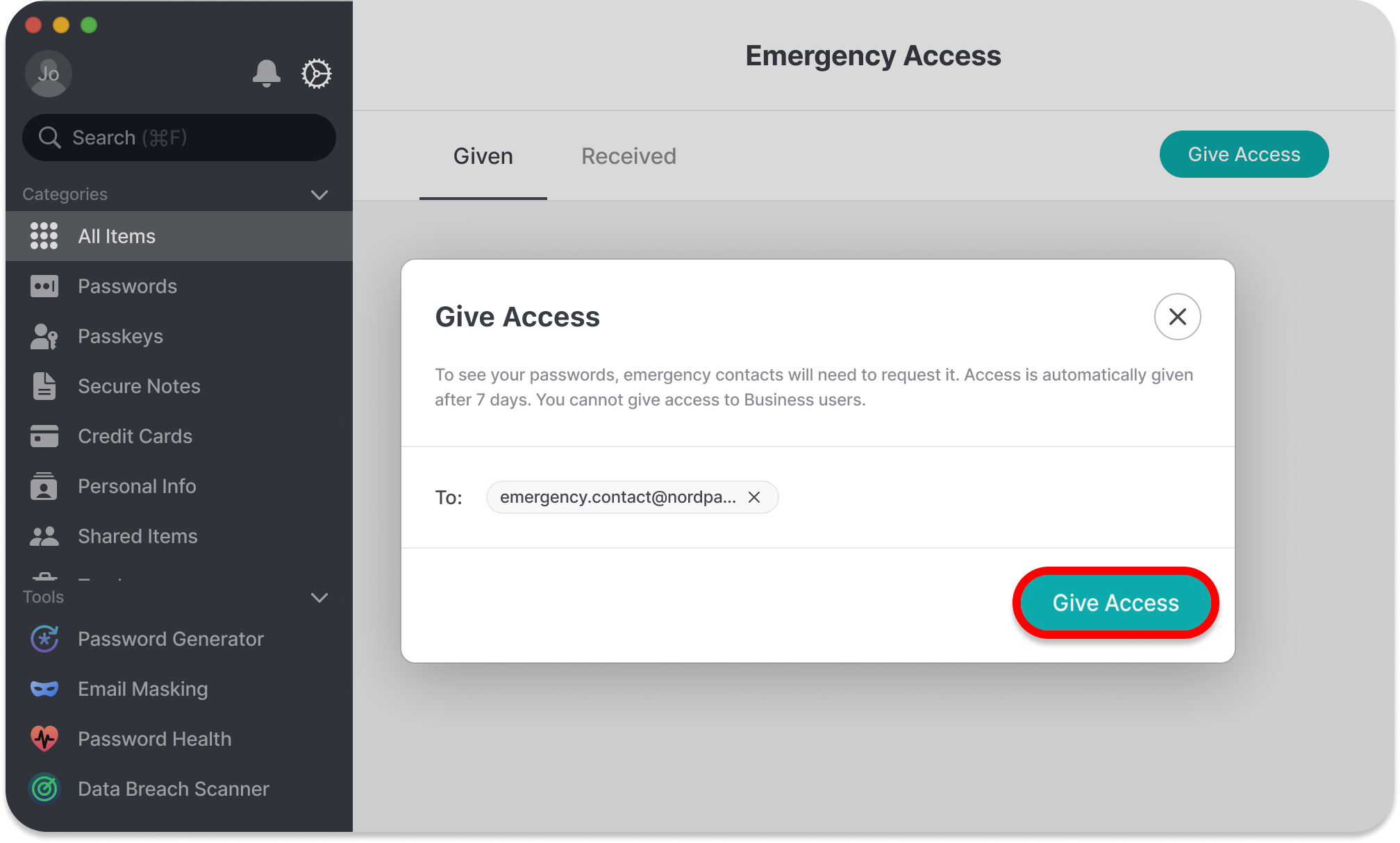Select the Passkeys sidebar icon
This screenshot has width=1400, height=843.
(44, 336)
